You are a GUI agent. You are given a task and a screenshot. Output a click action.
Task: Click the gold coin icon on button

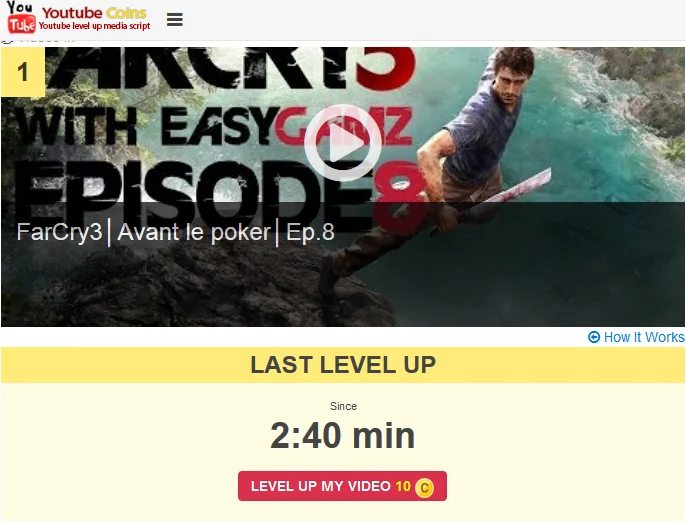[x=424, y=487]
